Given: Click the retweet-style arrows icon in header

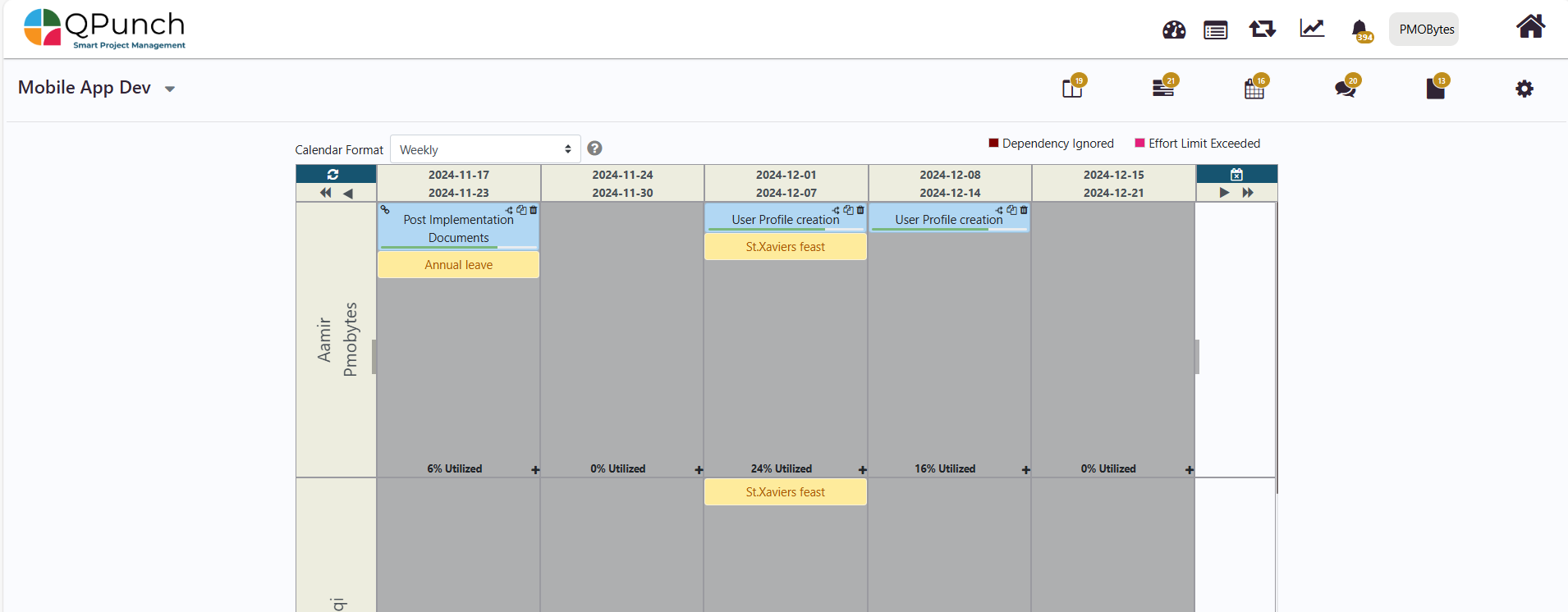Looking at the screenshot, I should point(1262,30).
